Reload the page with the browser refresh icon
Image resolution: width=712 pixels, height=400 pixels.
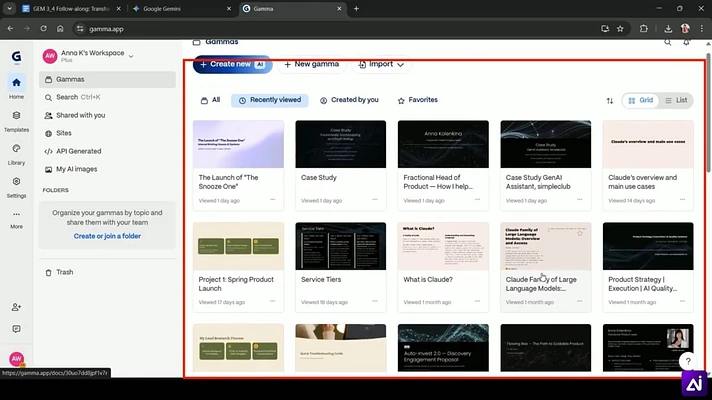click(43, 29)
